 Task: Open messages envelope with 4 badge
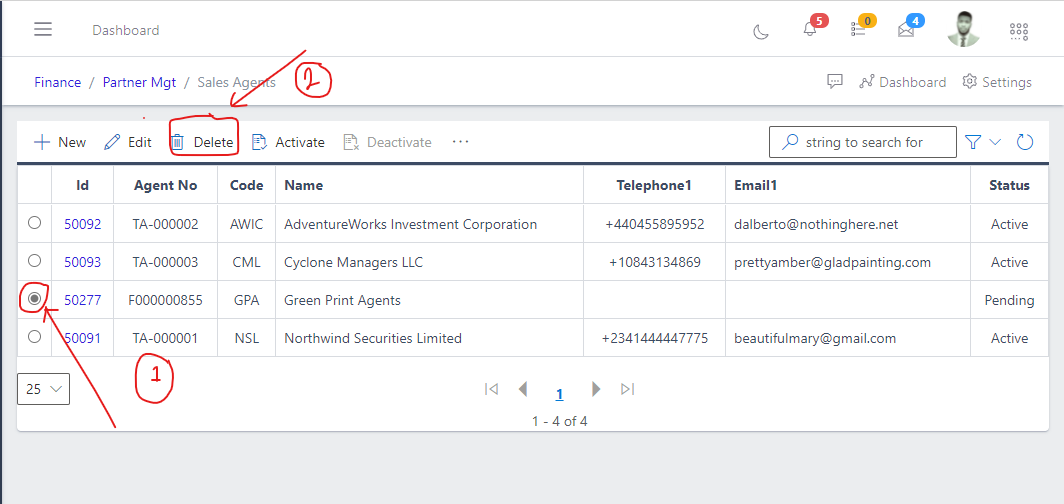[x=906, y=31]
